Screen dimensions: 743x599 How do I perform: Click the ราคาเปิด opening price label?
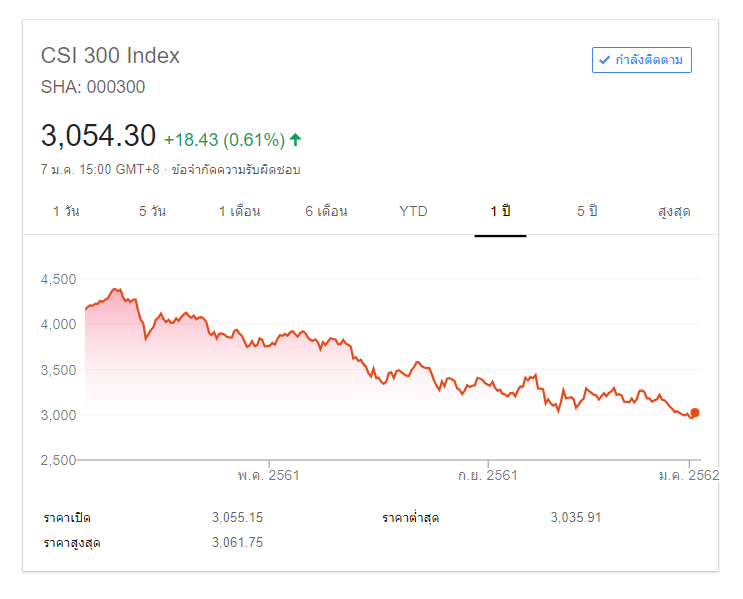pos(74,518)
